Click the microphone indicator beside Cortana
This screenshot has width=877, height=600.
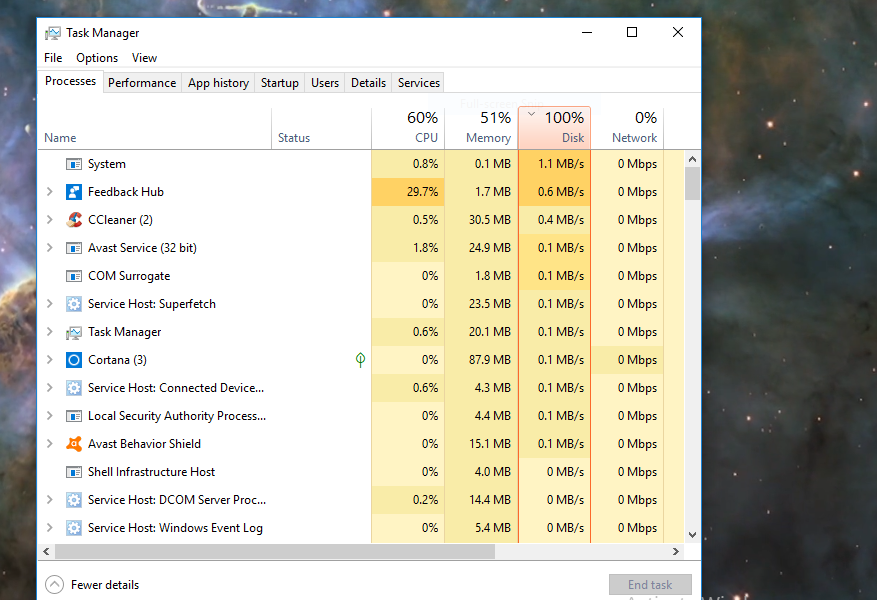click(360, 359)
